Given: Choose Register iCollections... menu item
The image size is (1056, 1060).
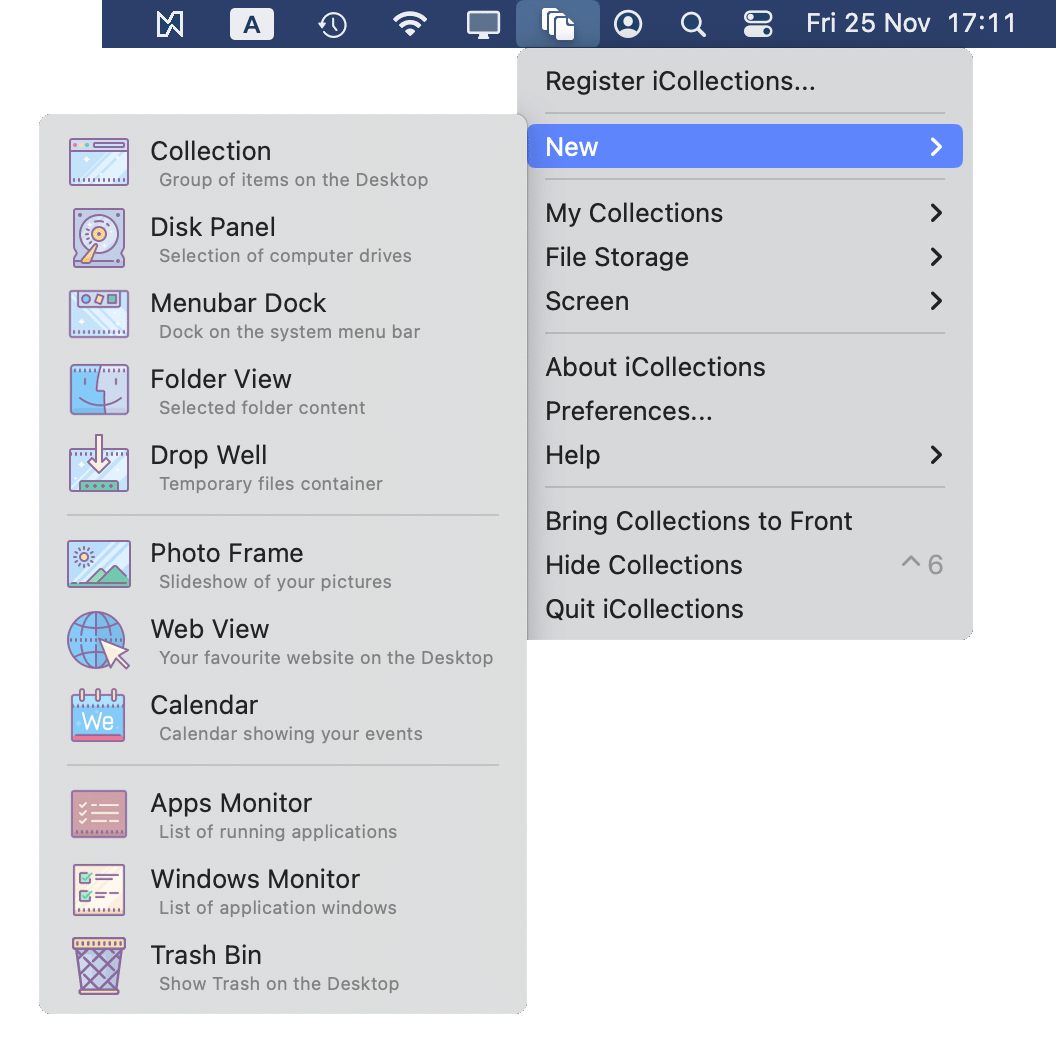Looking at the screenshot, I should 745,81.
